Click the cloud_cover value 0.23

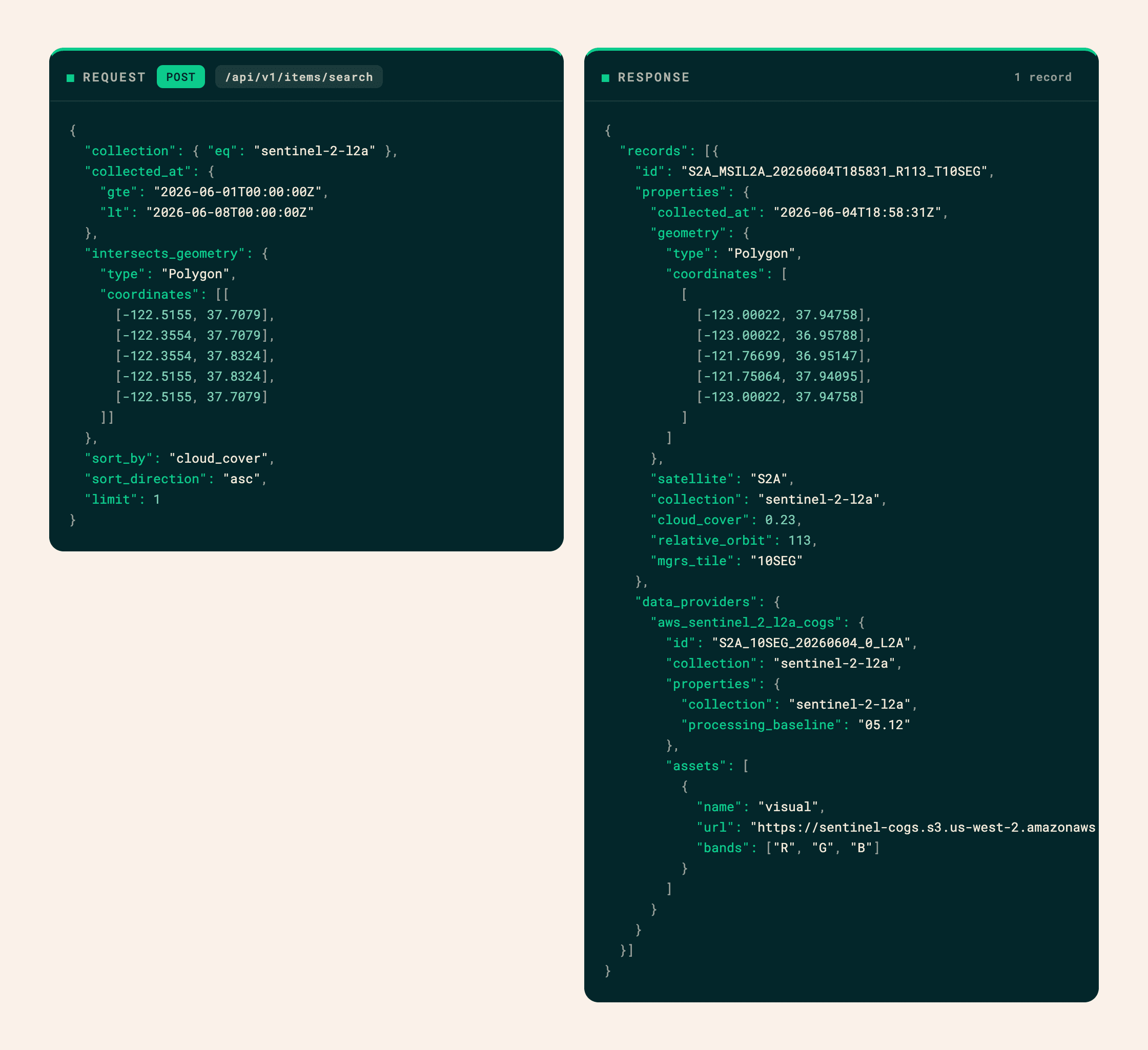pyautogui.click(x=780, y=520)
